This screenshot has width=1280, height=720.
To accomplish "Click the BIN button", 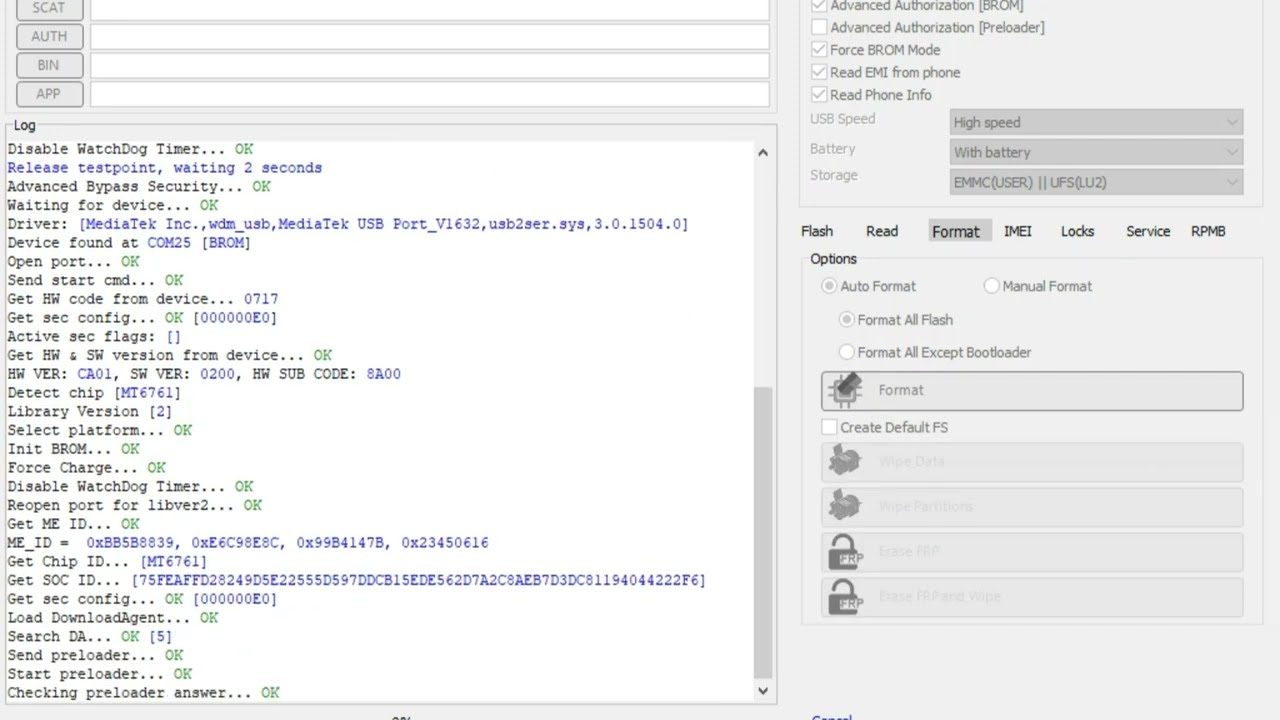I will [x=49, y=65].
